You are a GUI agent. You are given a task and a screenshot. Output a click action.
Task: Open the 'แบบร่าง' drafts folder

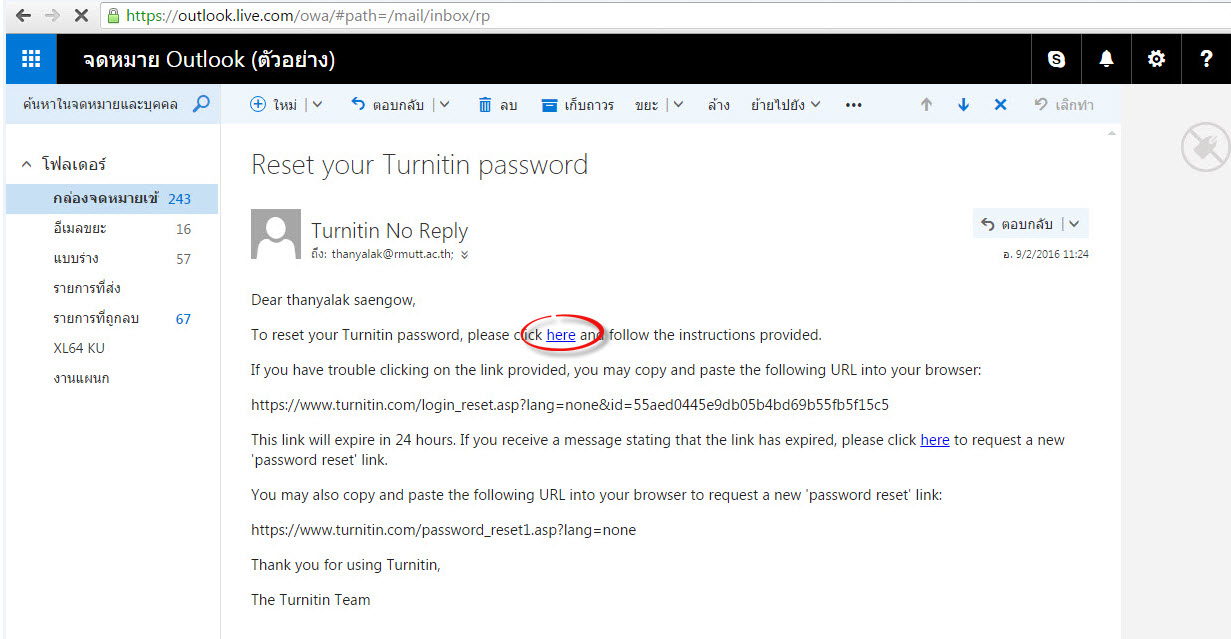112,258
